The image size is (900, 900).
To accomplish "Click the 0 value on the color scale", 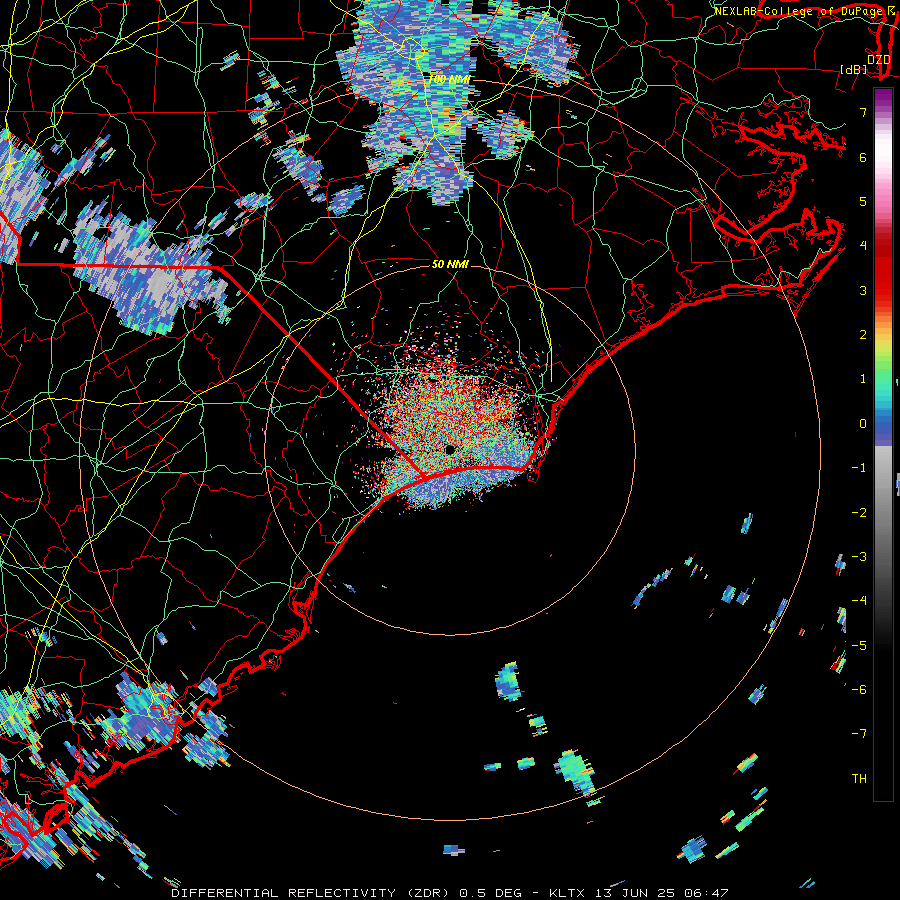I will (x=863, y=424).
